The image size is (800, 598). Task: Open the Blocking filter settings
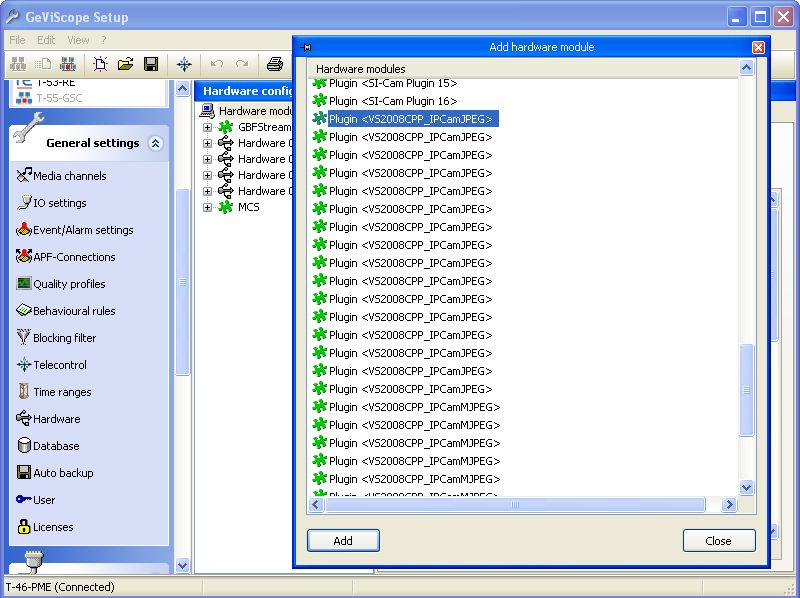(64, 338)
